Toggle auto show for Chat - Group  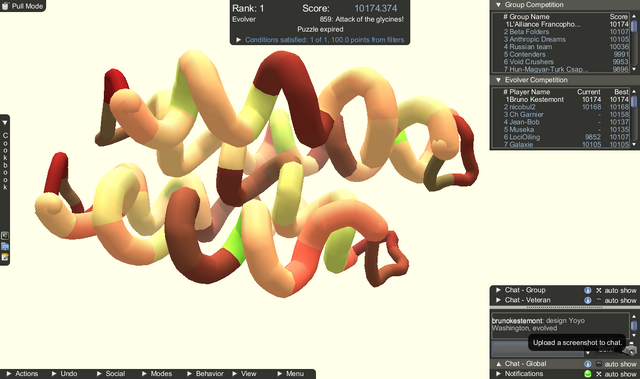pos(599,290)
